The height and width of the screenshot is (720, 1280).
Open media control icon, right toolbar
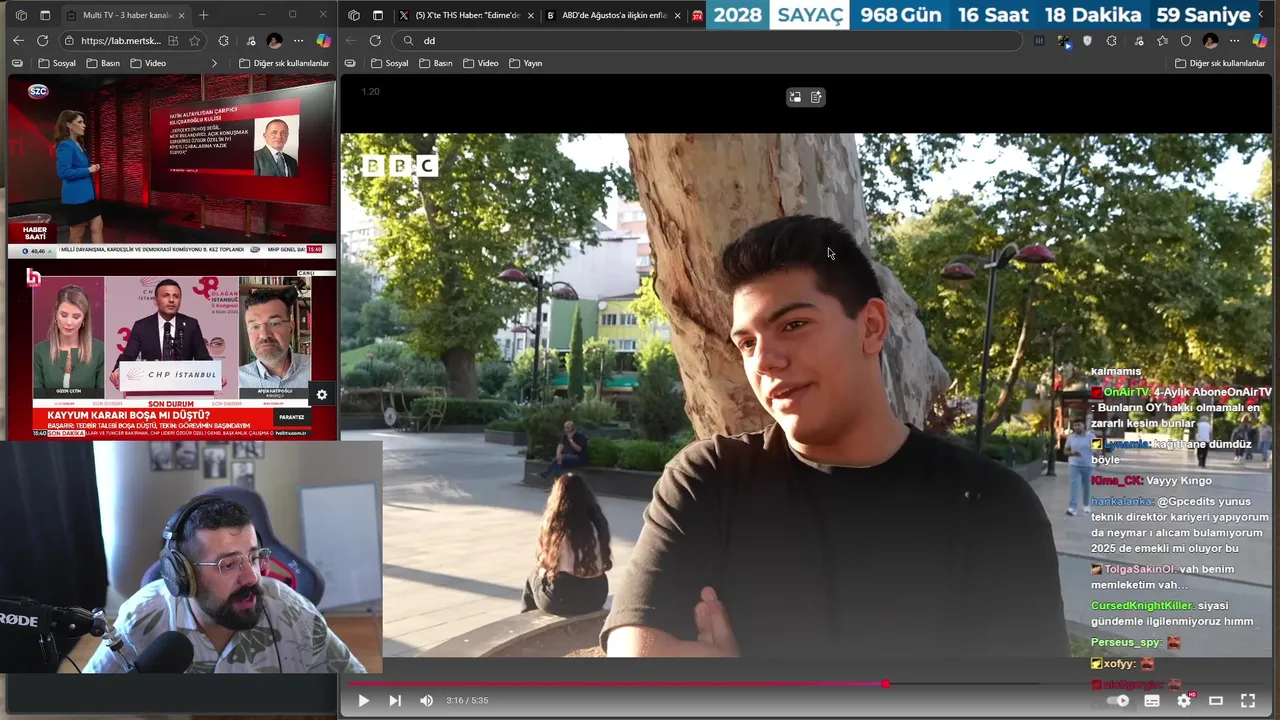click(1137, 41)
